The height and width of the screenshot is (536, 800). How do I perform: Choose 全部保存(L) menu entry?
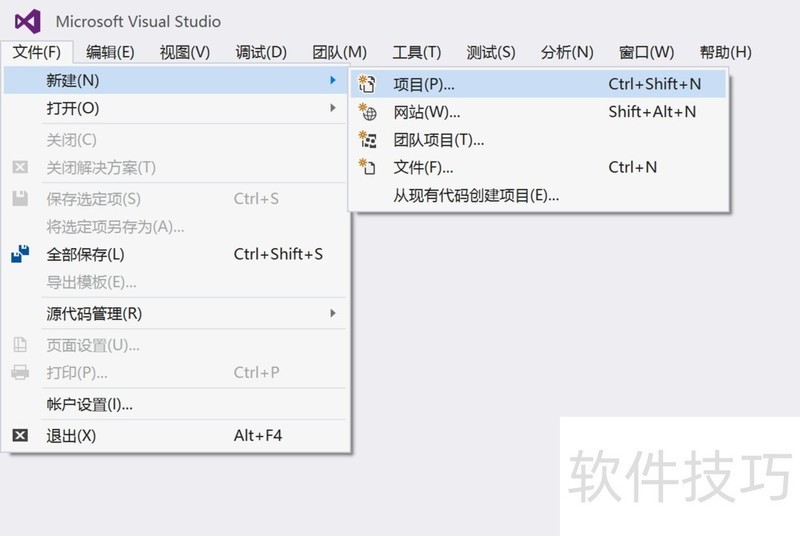point(176,253)
